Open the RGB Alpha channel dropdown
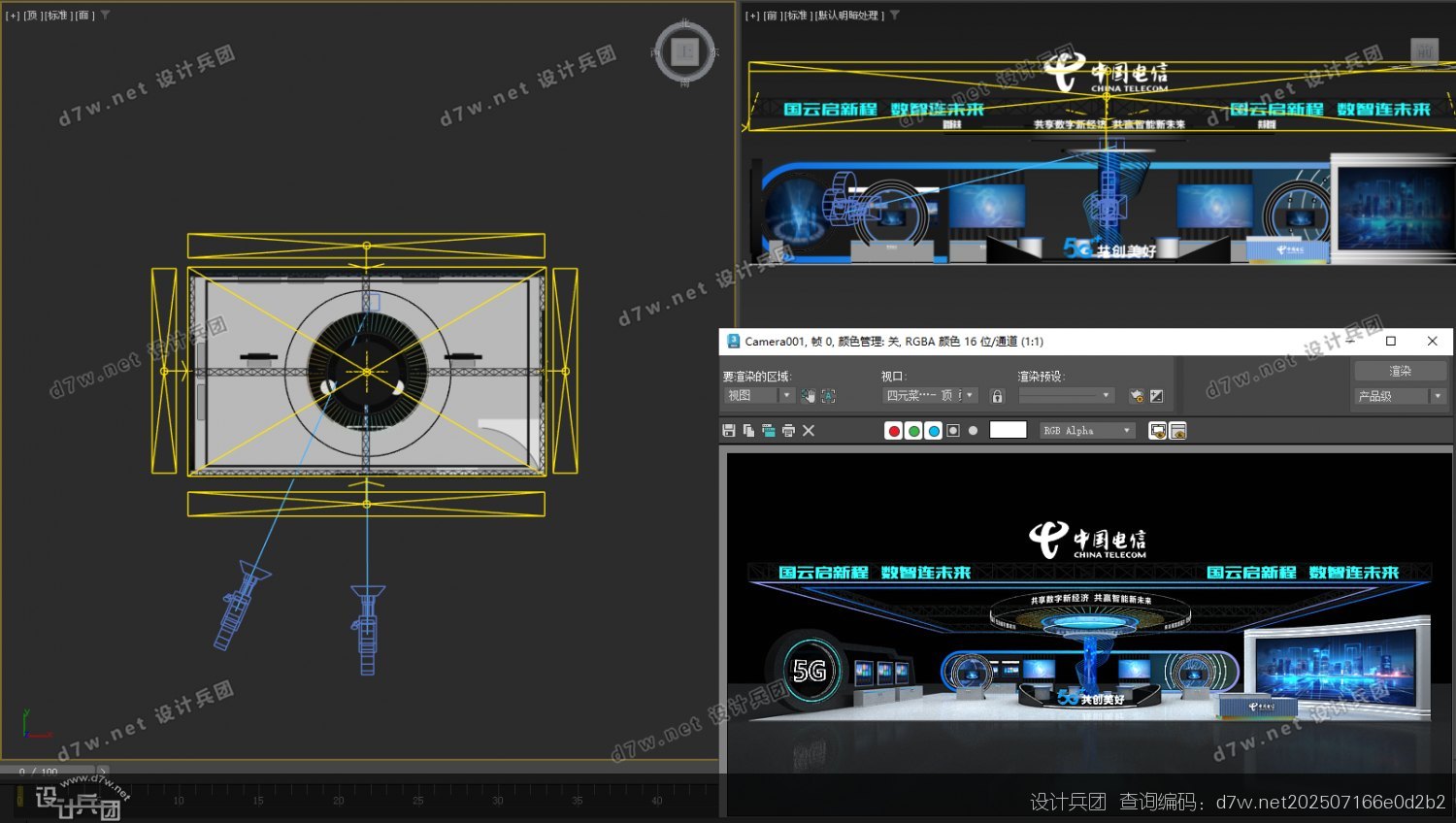Screen dimensions: 1456x823 pos(1087,431)
